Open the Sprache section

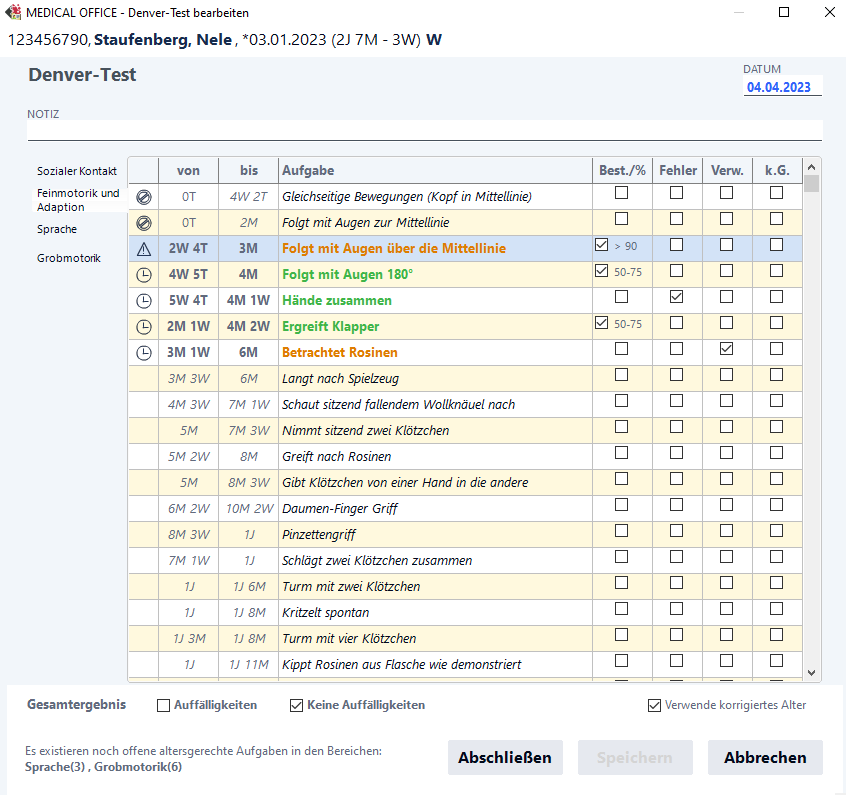pyautogui.click(x=57, y=230)
